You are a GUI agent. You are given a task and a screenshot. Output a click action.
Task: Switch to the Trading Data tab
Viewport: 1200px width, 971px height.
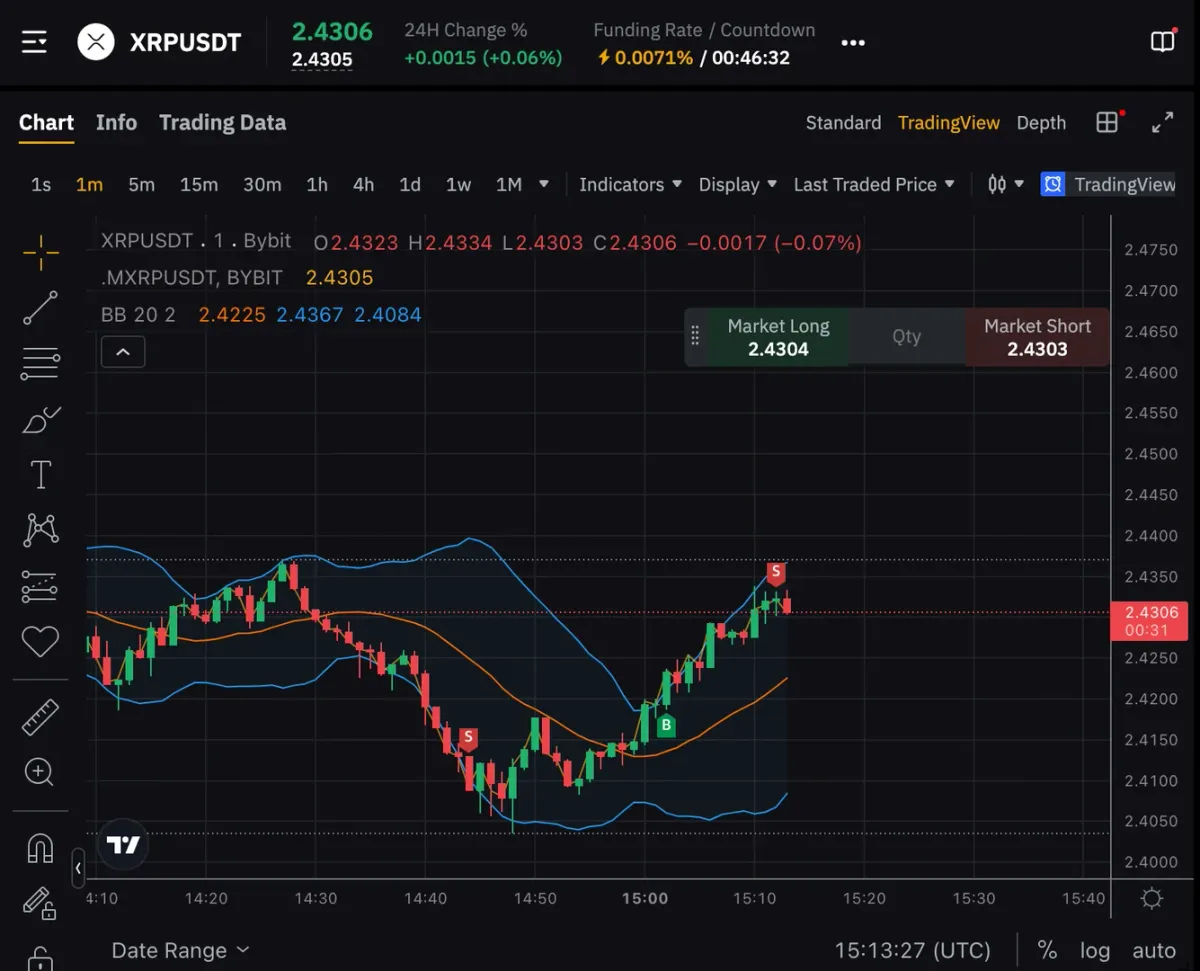click(x=222, y=123)
